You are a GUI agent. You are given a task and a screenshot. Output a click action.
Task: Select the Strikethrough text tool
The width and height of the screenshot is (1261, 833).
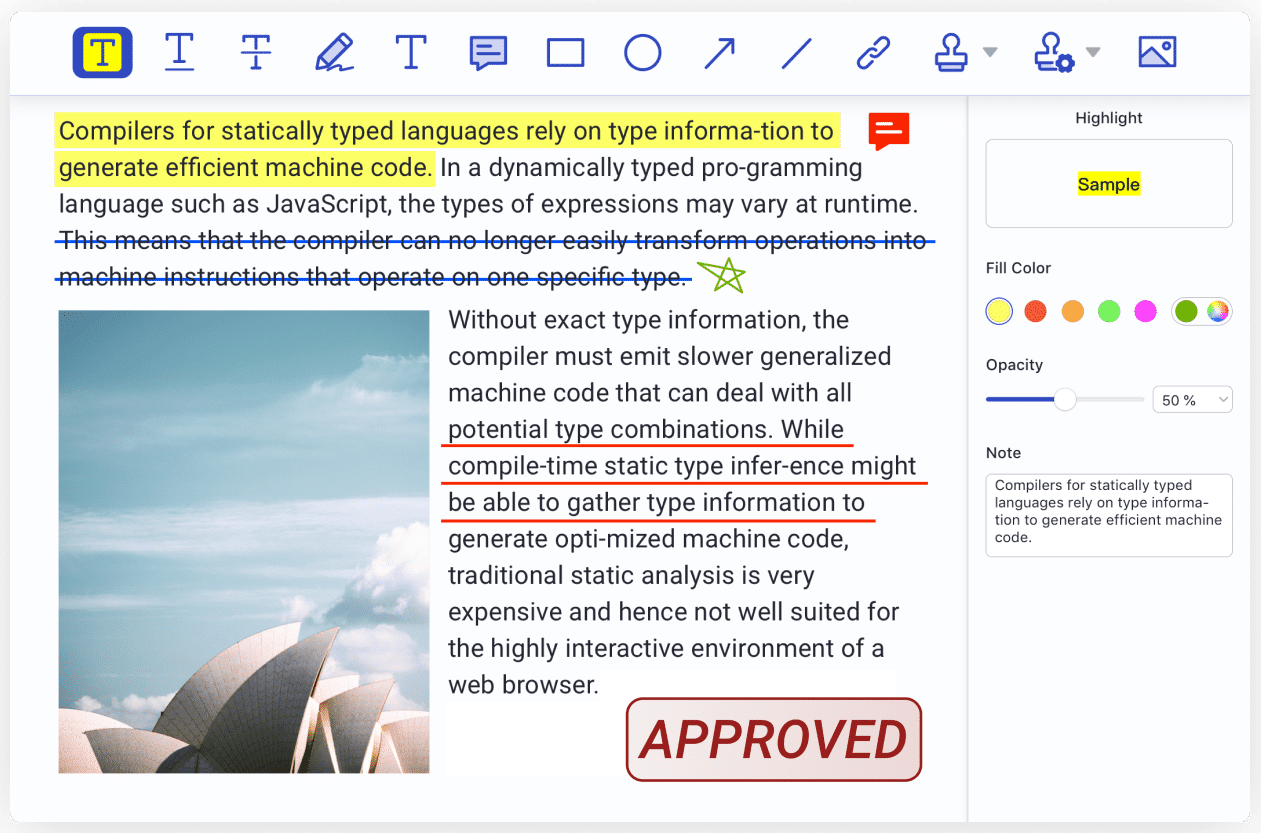[x=256, y=52]
